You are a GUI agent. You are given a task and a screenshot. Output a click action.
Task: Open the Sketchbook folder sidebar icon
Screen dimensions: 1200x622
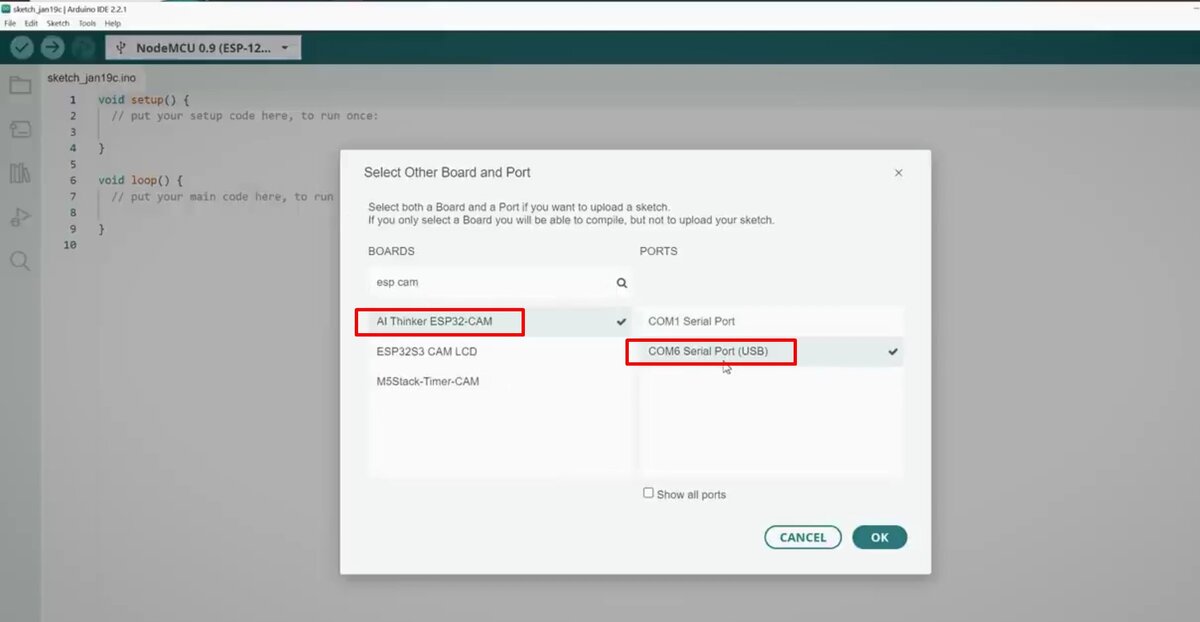pyautogui.click(x=20, y=85)
